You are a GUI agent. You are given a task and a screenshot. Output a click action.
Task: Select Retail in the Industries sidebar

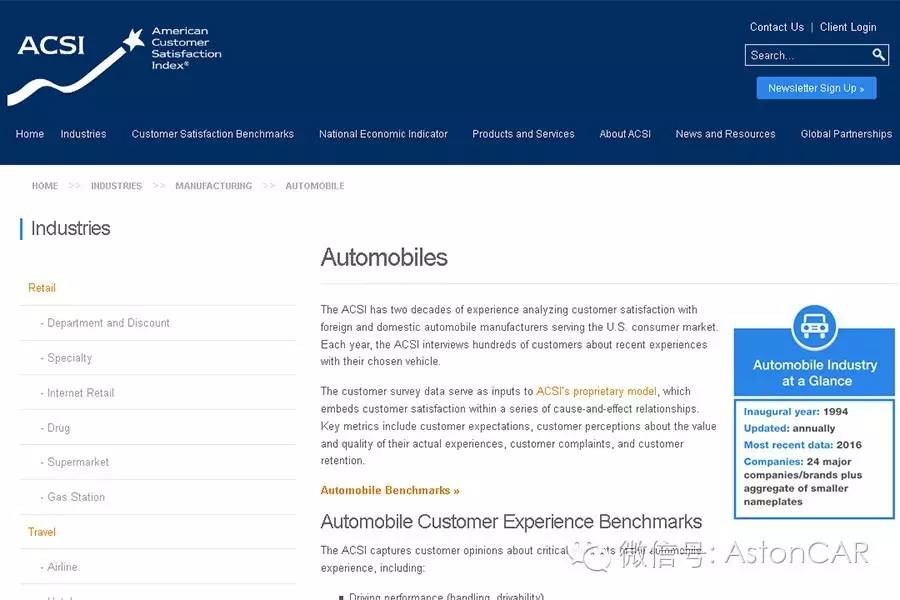[x=42, y=288]
